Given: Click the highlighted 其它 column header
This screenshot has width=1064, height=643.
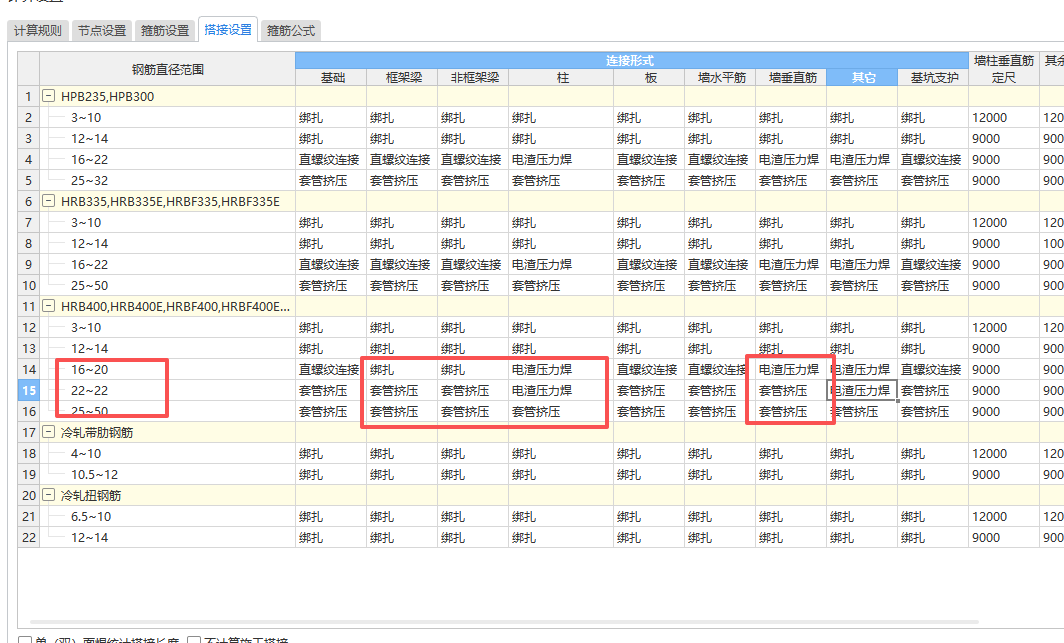Looking at the screenshot, I should pyautogui.click(x=862, y=78).
